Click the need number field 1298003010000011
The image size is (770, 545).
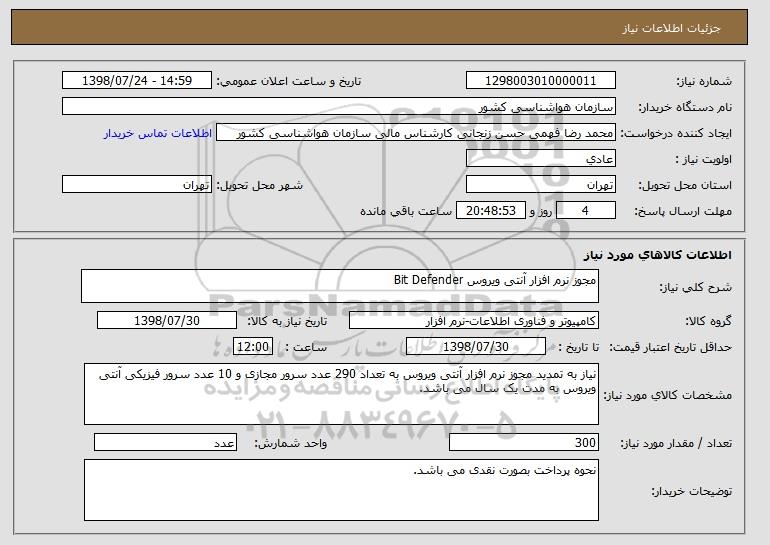541,81
